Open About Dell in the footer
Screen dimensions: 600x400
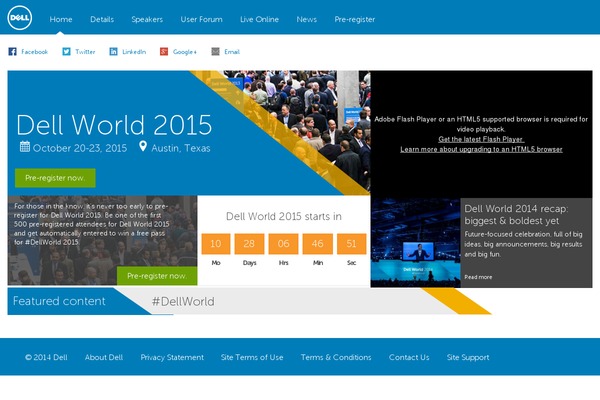[x=104, y=357]
